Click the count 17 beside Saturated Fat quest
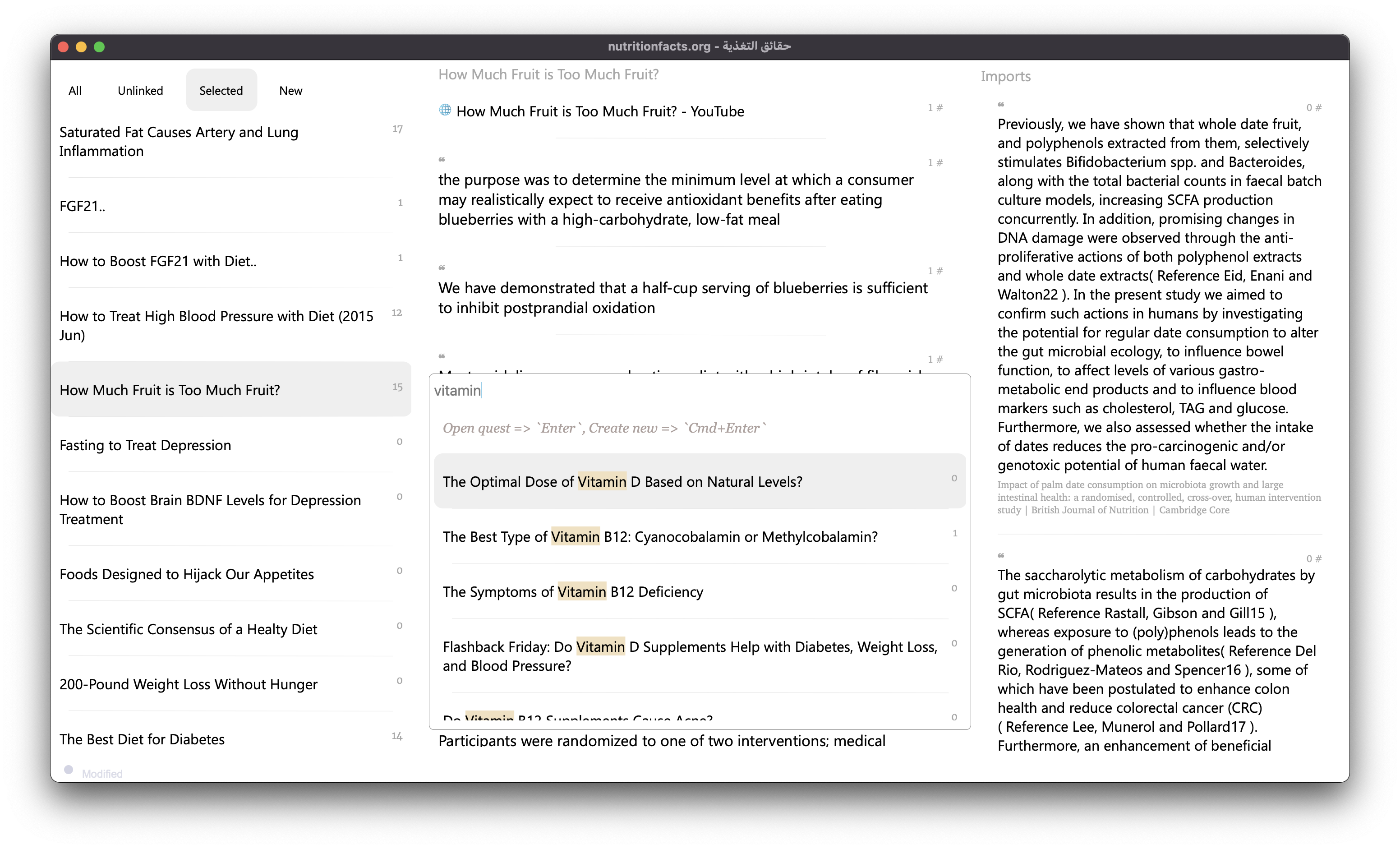Image resolution: width=1400 pixels, height=849 pixels. pyautogui.click(x=397, y=129)
